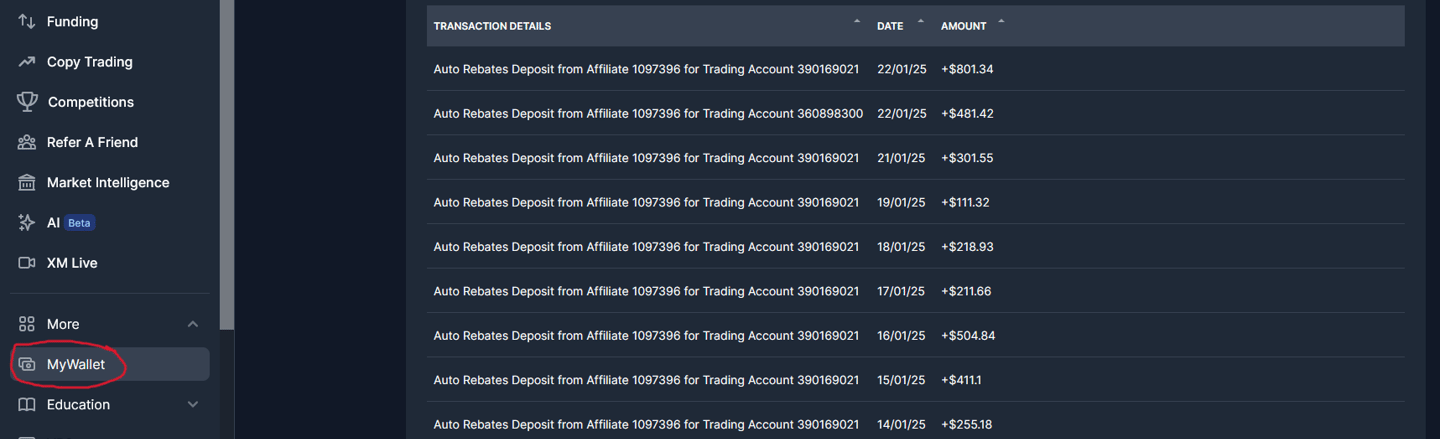Select the transaction details dated 19/01/25

tap(646, 202)
